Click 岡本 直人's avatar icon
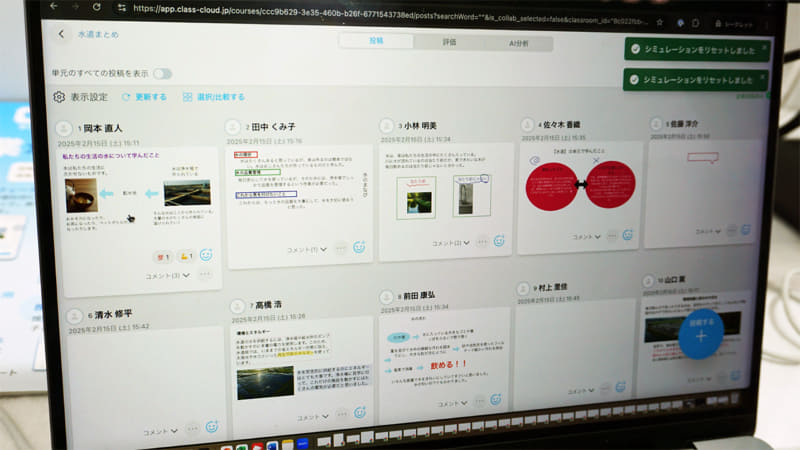 [x=64, y=128]
